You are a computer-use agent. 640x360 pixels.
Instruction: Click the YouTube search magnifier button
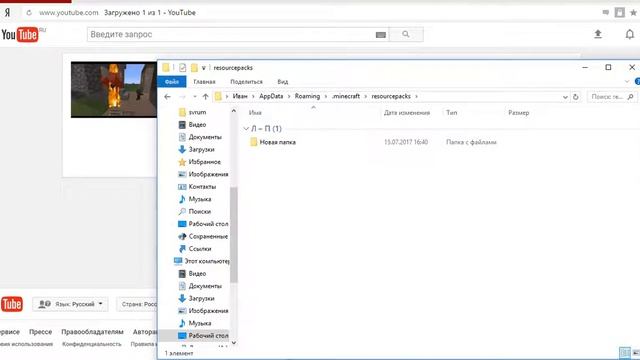[x=406, y=34]
